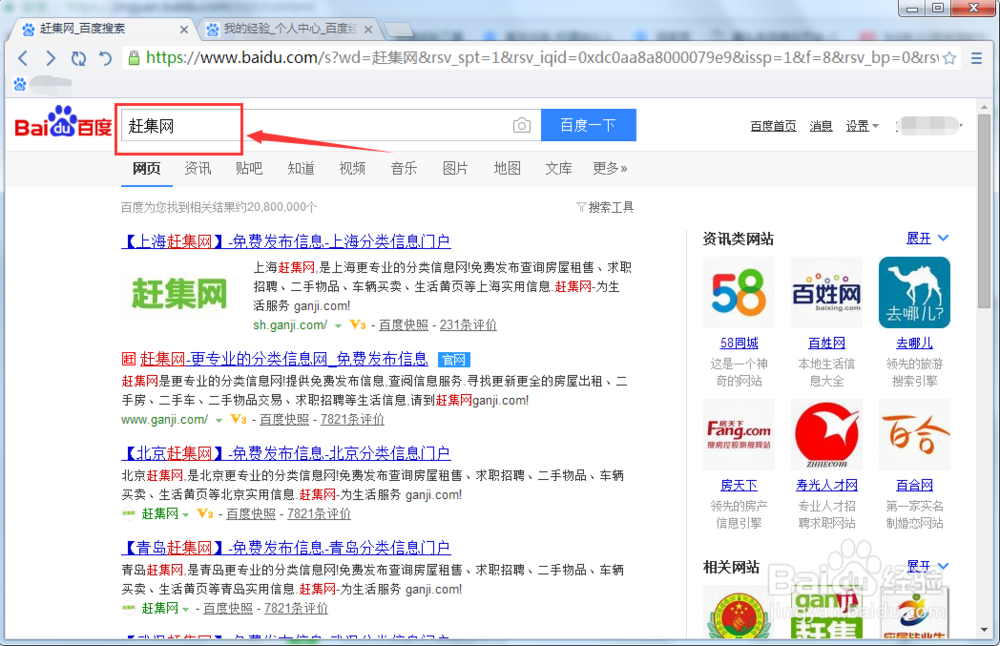The width and height of the screenshot is (1000, 646).
Task: Open 赶集网-更专业的分类信息网 result title
Action: pos(284,359)
